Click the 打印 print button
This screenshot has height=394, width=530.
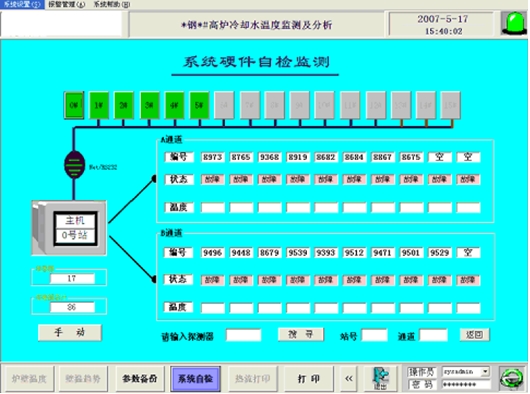(309, 379)
